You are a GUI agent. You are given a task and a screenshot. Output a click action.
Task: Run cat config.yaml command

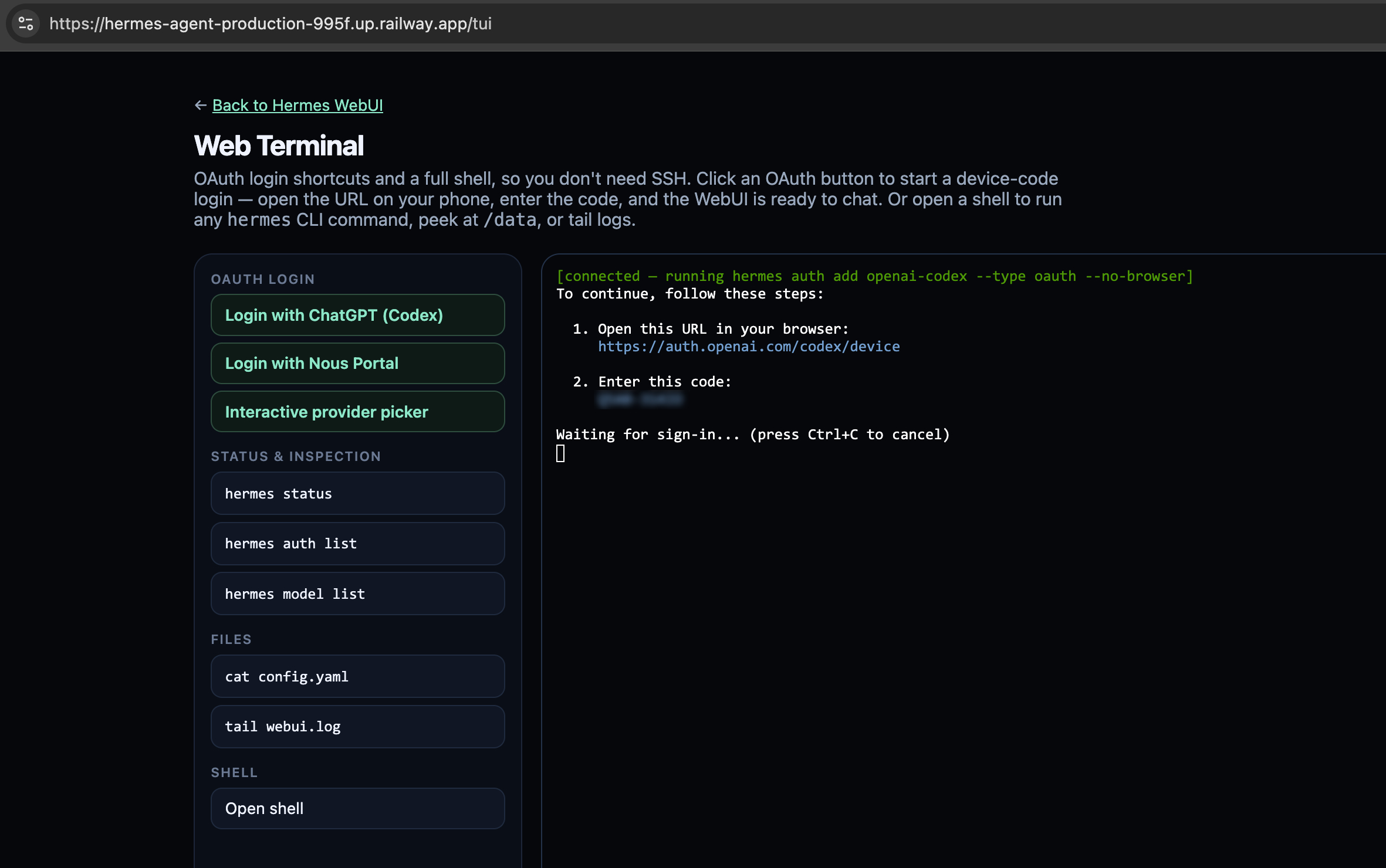357,676
